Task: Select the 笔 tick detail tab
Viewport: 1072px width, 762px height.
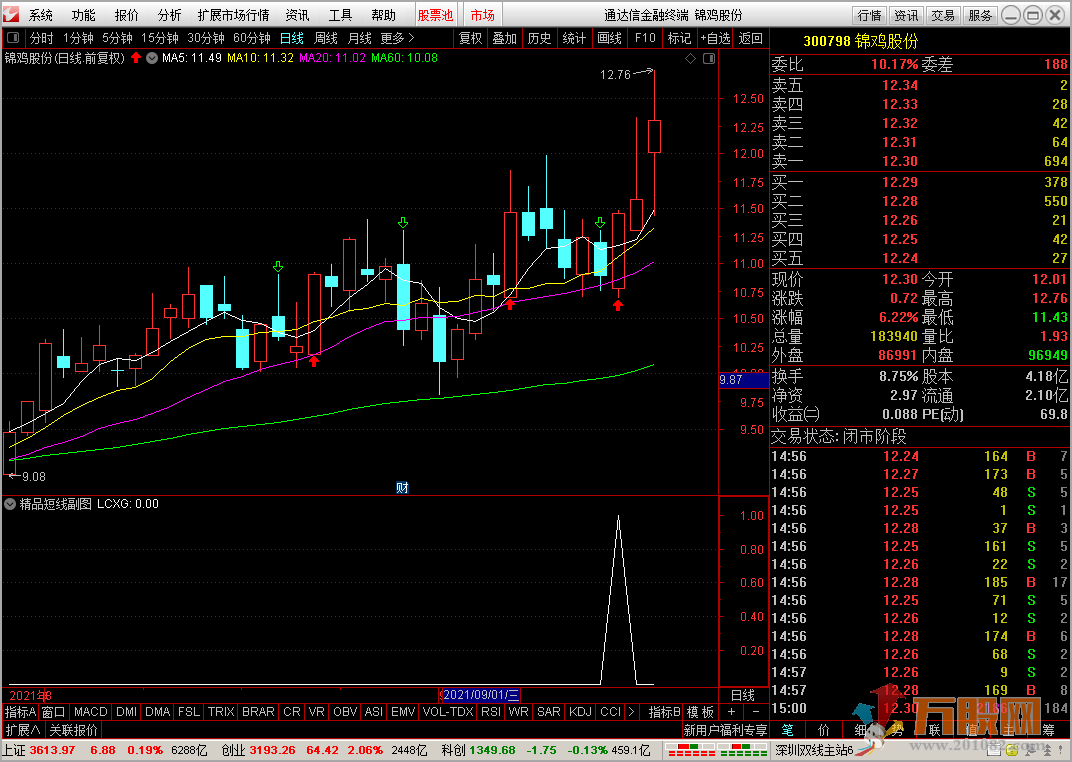Action: 788,731
